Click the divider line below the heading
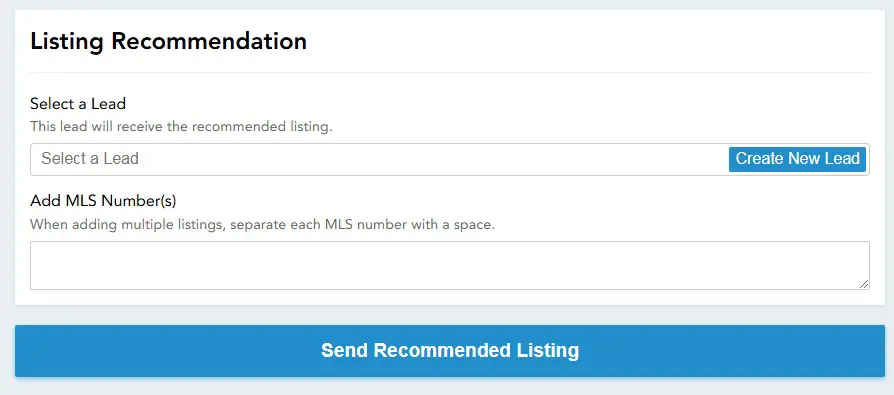894x395 pixels. click(450, 72)
